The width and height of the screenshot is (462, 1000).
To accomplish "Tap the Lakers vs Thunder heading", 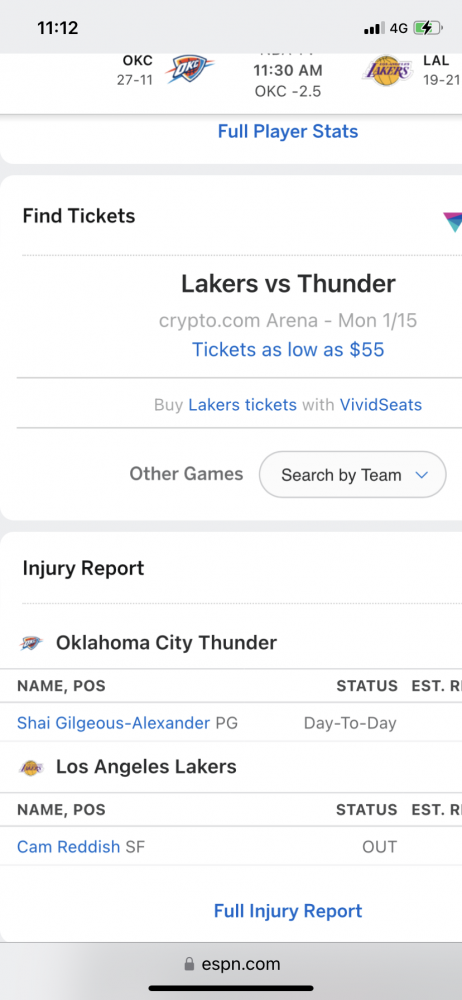I will coord(288,284).
